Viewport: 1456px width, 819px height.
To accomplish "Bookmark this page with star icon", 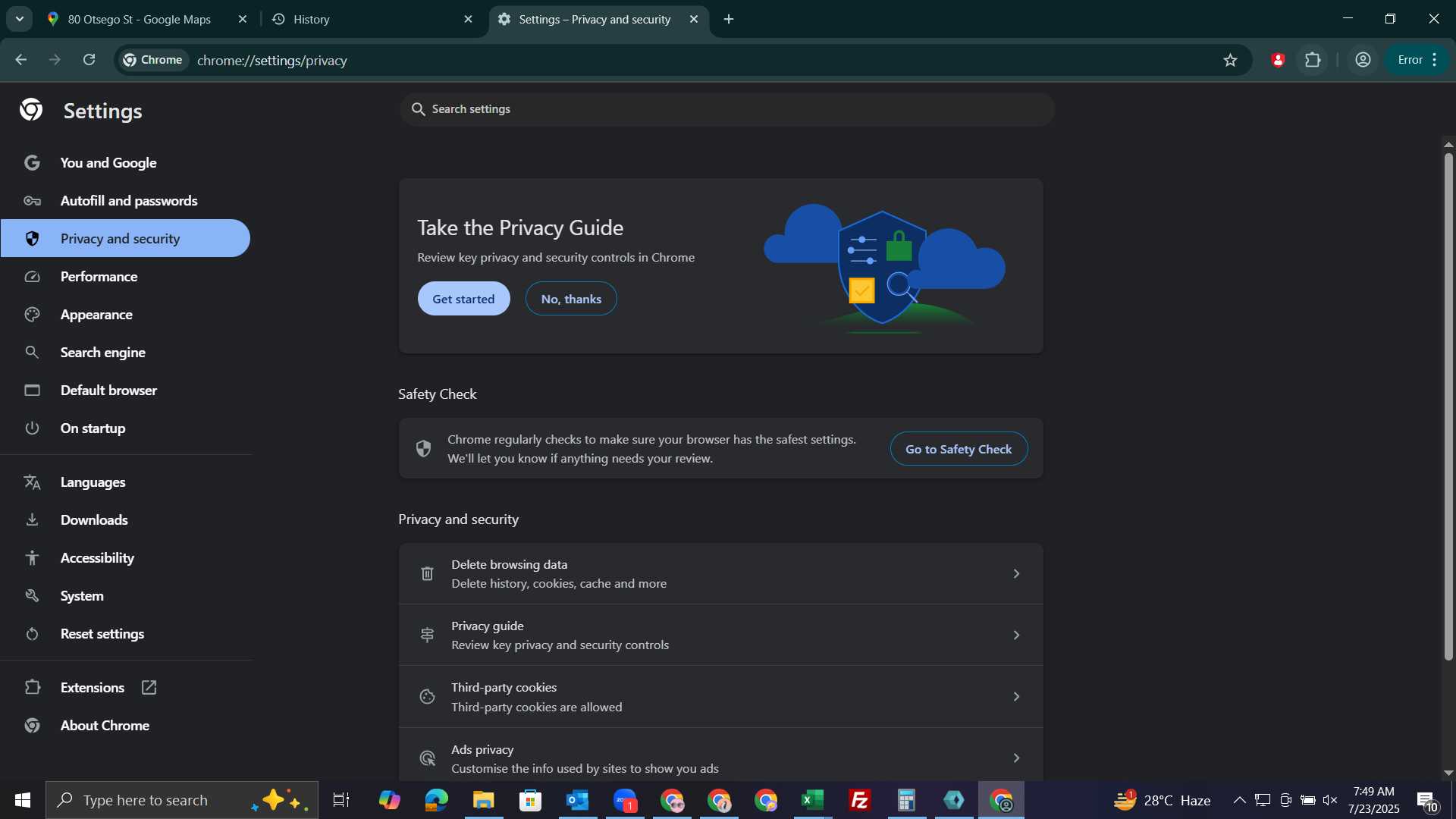I will pos(1230,60).
